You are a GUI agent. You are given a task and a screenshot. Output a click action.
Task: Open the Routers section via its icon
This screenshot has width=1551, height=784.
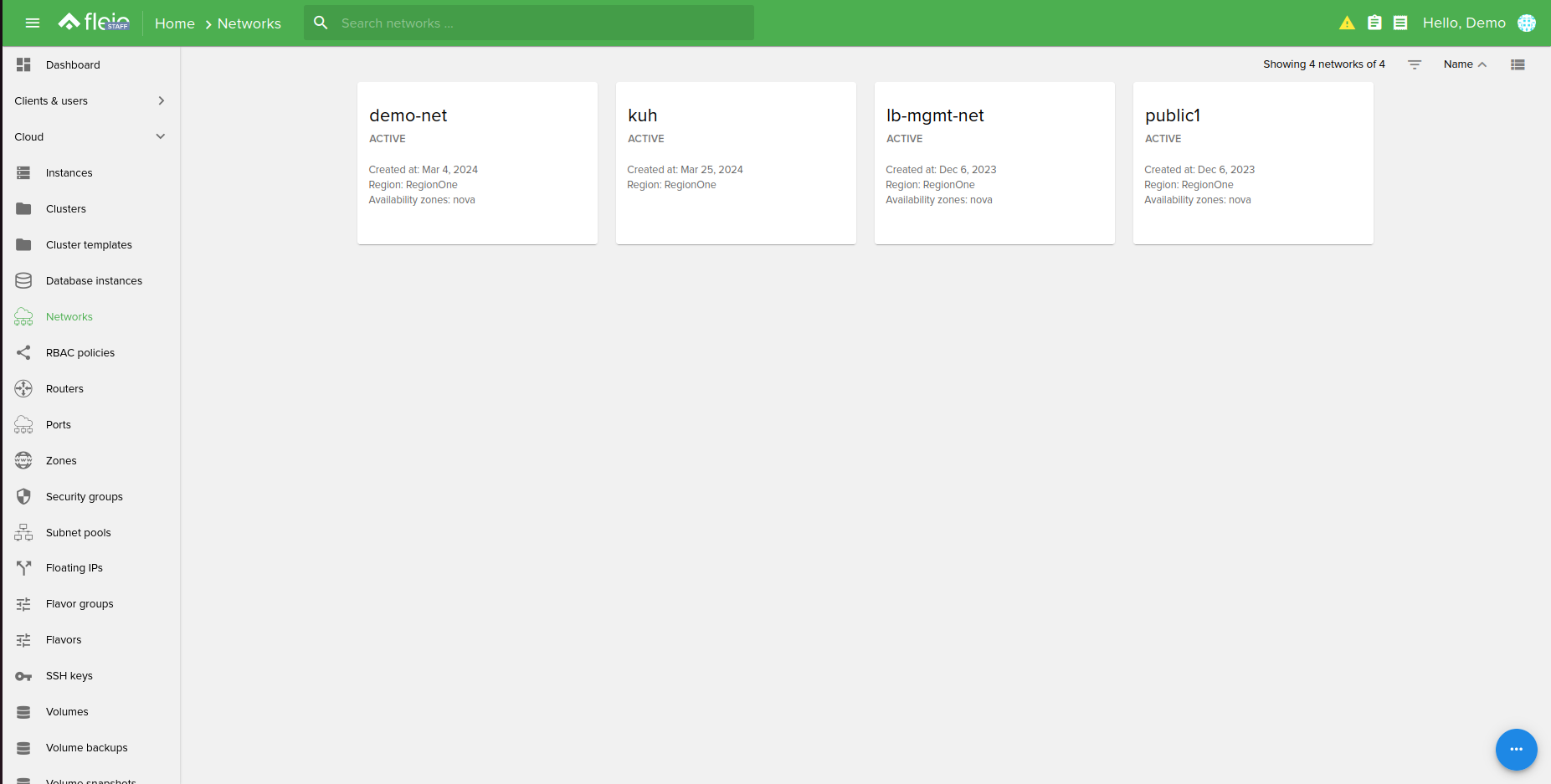tap(23, 388)
